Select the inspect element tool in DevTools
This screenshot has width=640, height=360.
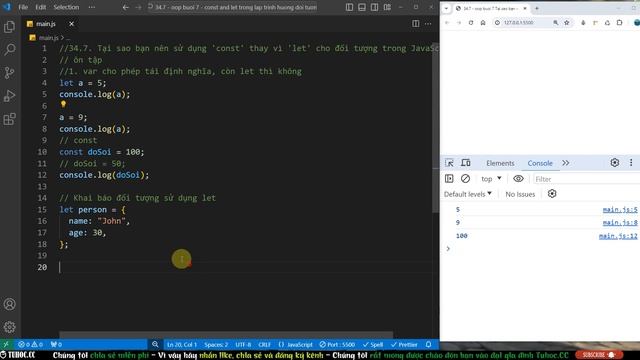(x=449, y=163)
